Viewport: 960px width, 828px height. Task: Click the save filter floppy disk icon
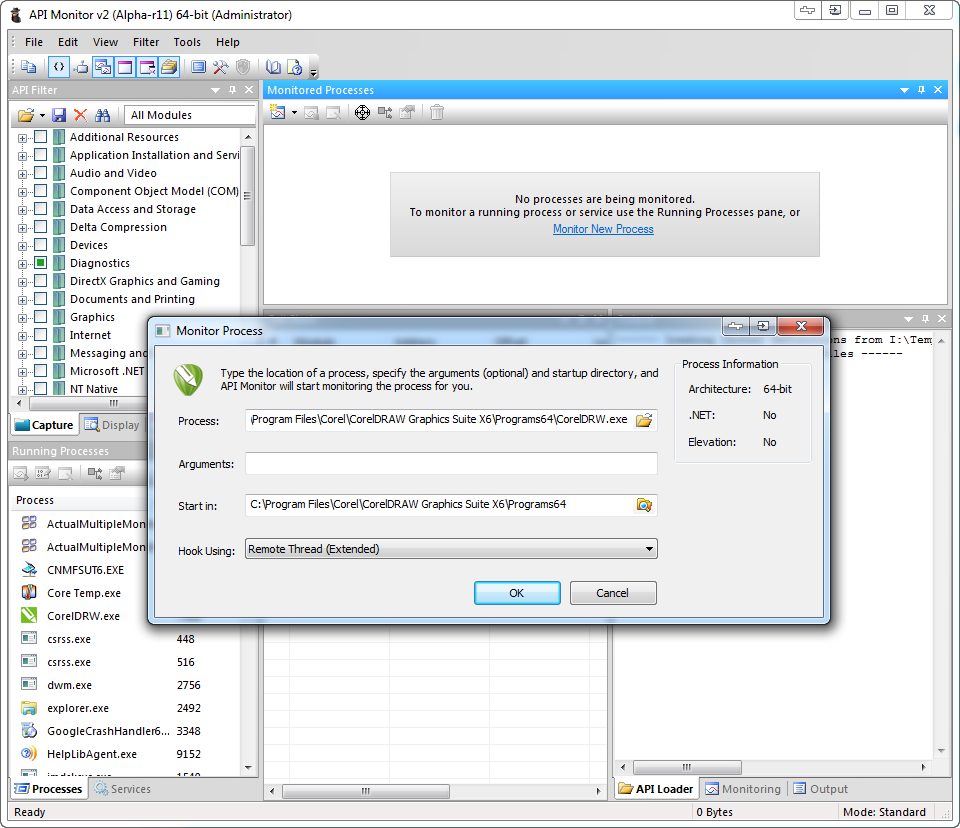(59, 115)
